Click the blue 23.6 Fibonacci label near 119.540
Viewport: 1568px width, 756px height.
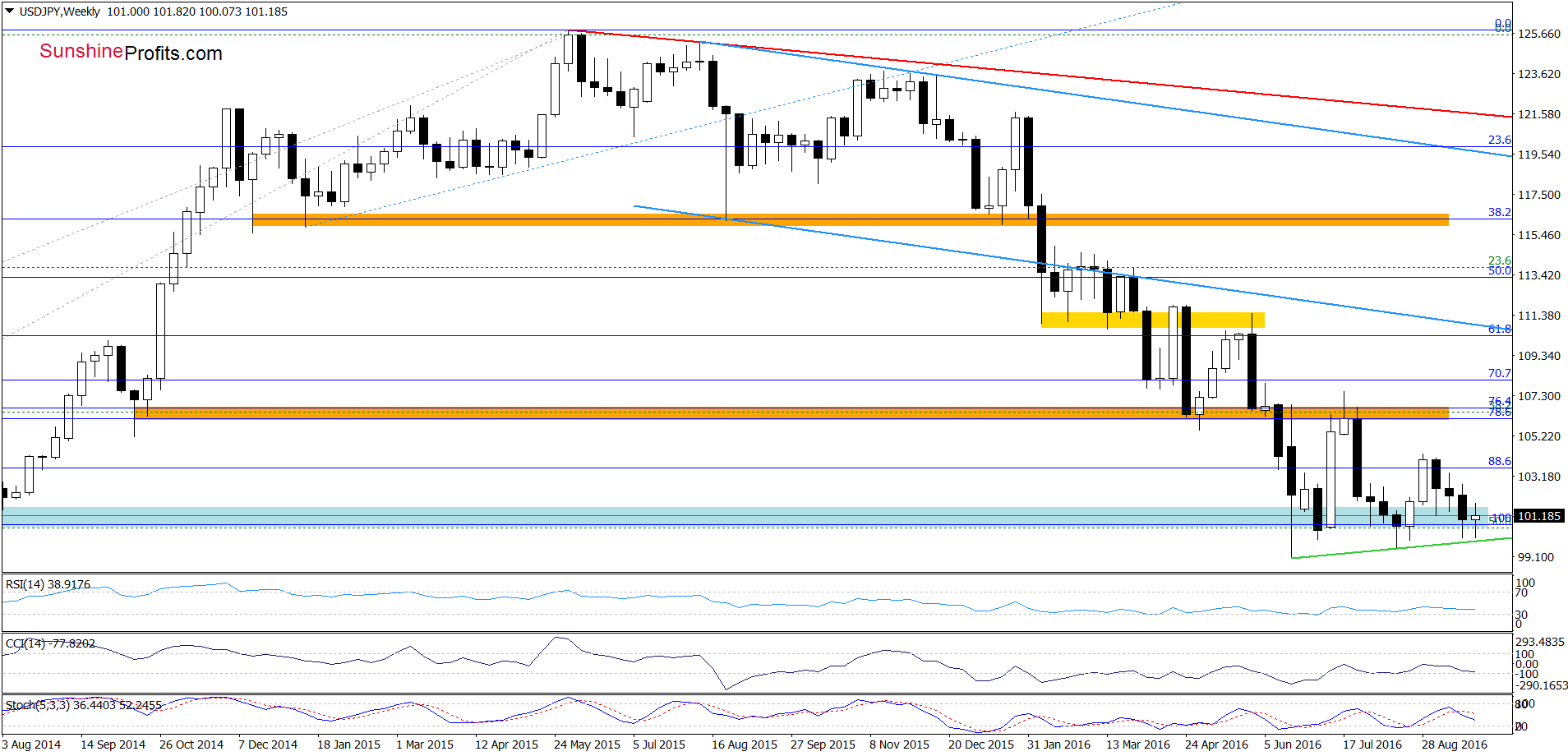(x=1499, y=140)
